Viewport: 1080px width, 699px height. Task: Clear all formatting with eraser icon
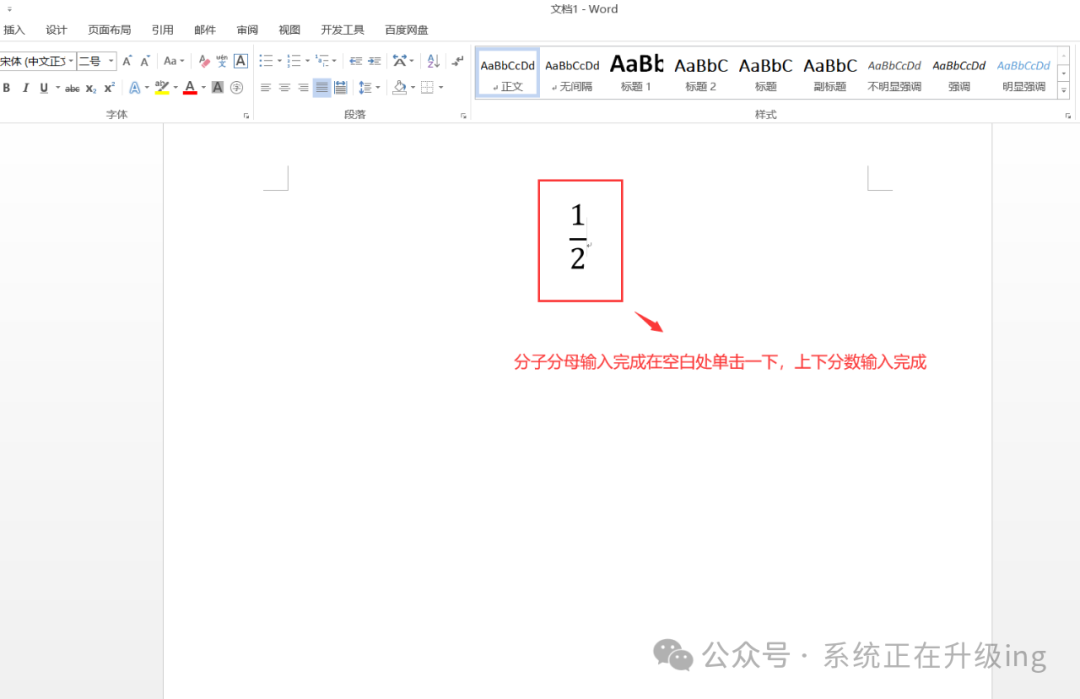[x=204, y=61]
